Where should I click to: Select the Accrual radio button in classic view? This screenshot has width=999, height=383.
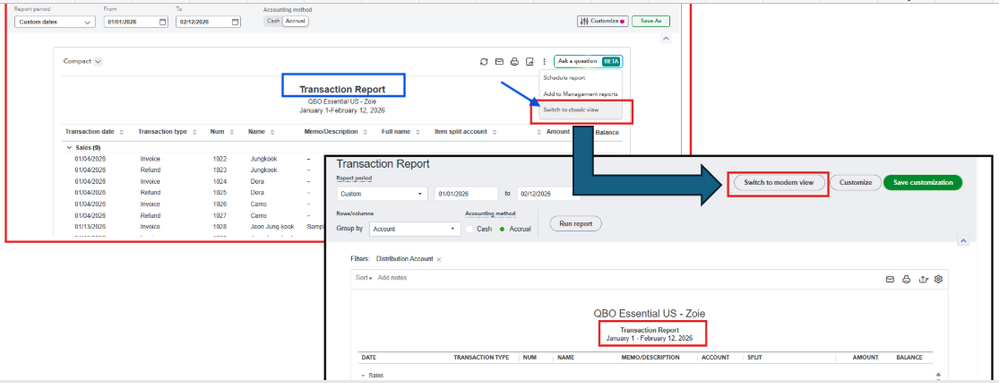tap(501, 229)
